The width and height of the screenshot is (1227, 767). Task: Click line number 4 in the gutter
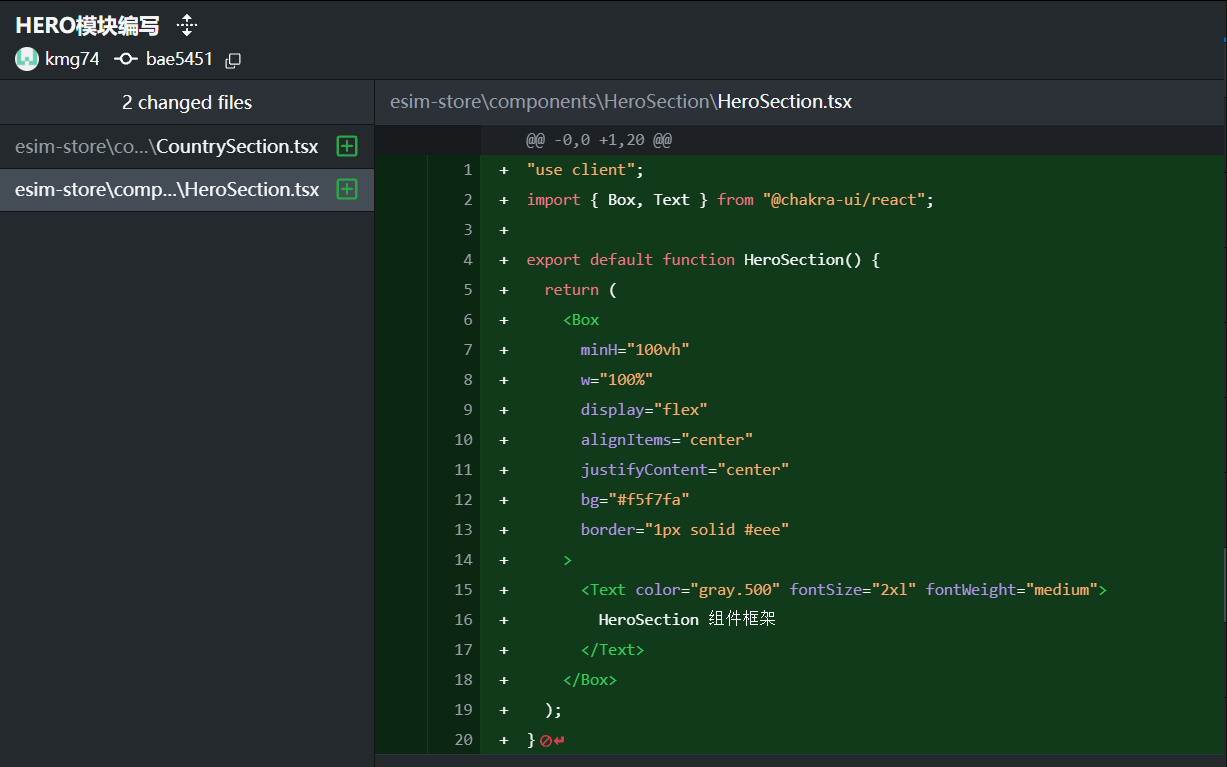pyautogui.click(x=467, y=260)
